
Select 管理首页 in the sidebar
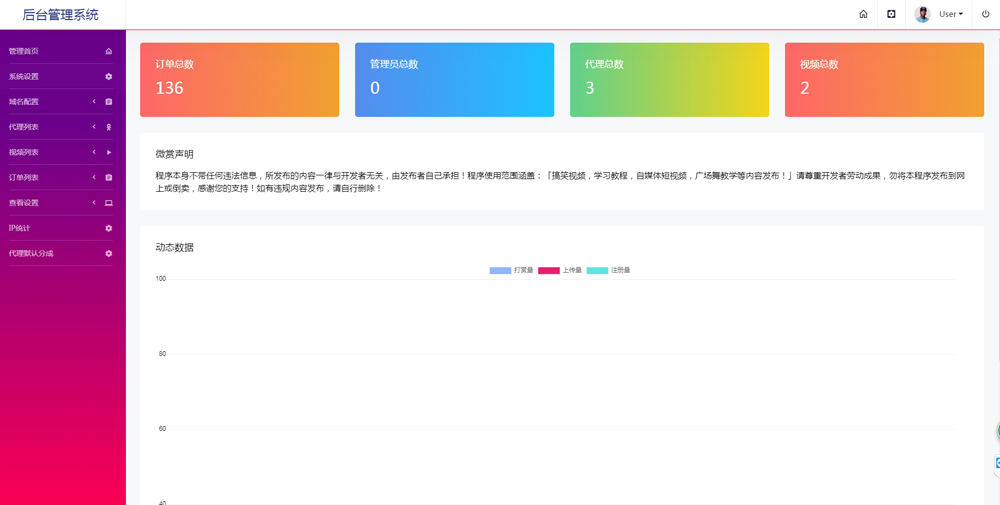point(24,51)
